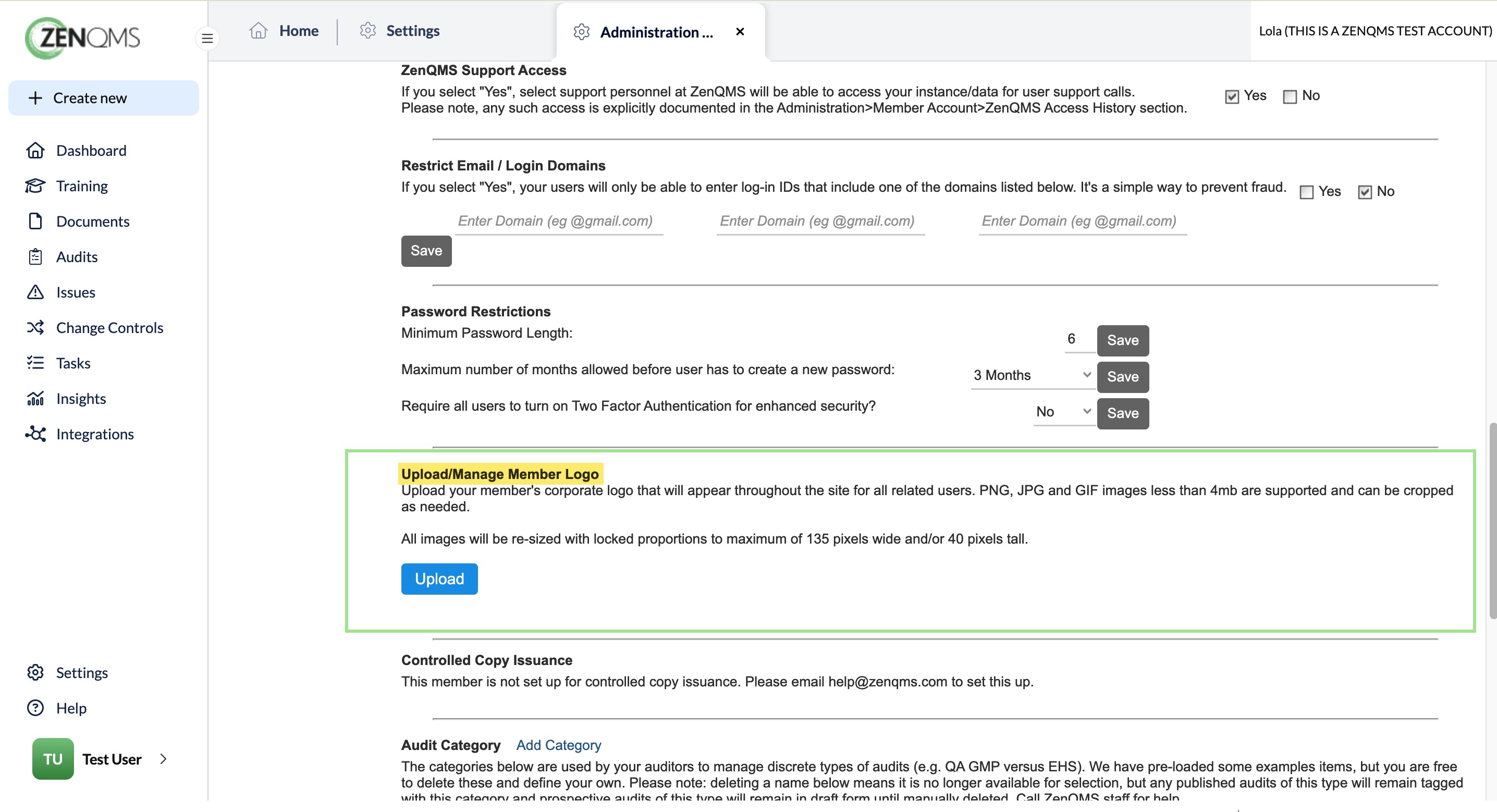
Task: Click the second Enter Domain field
Action: tap(820, 222)
